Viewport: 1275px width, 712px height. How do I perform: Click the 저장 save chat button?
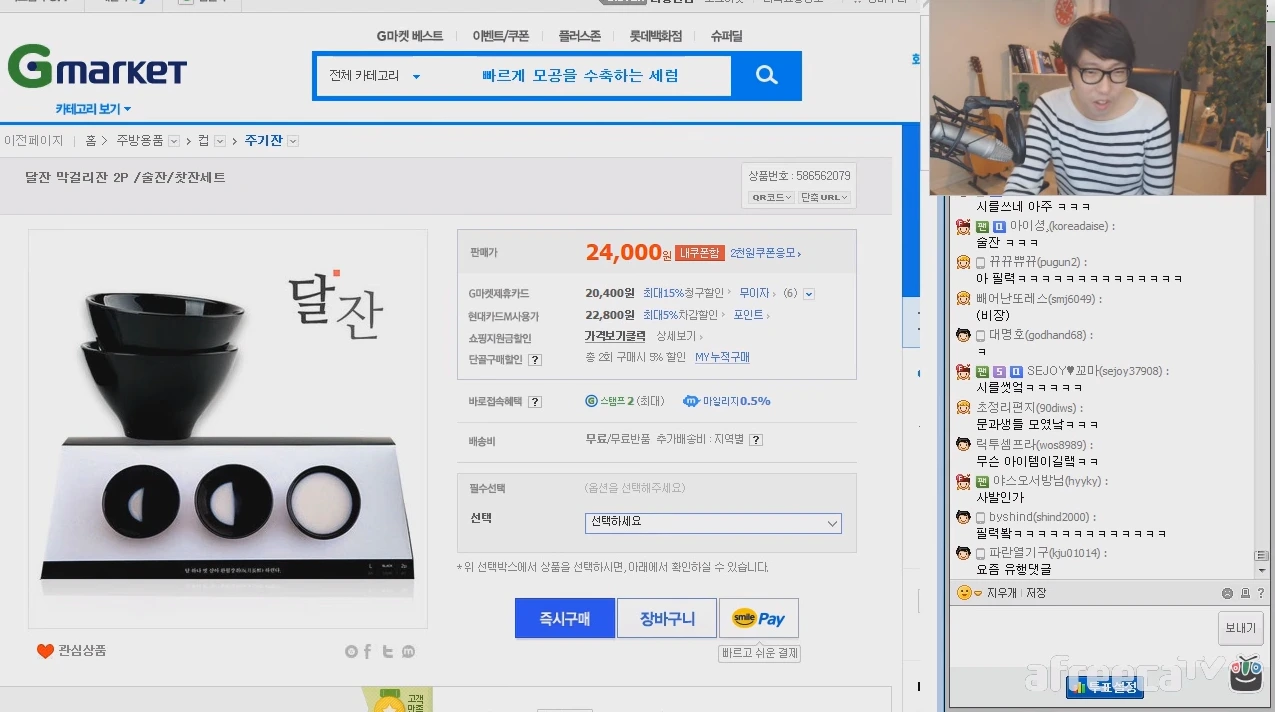click(x=1036, y=593)
